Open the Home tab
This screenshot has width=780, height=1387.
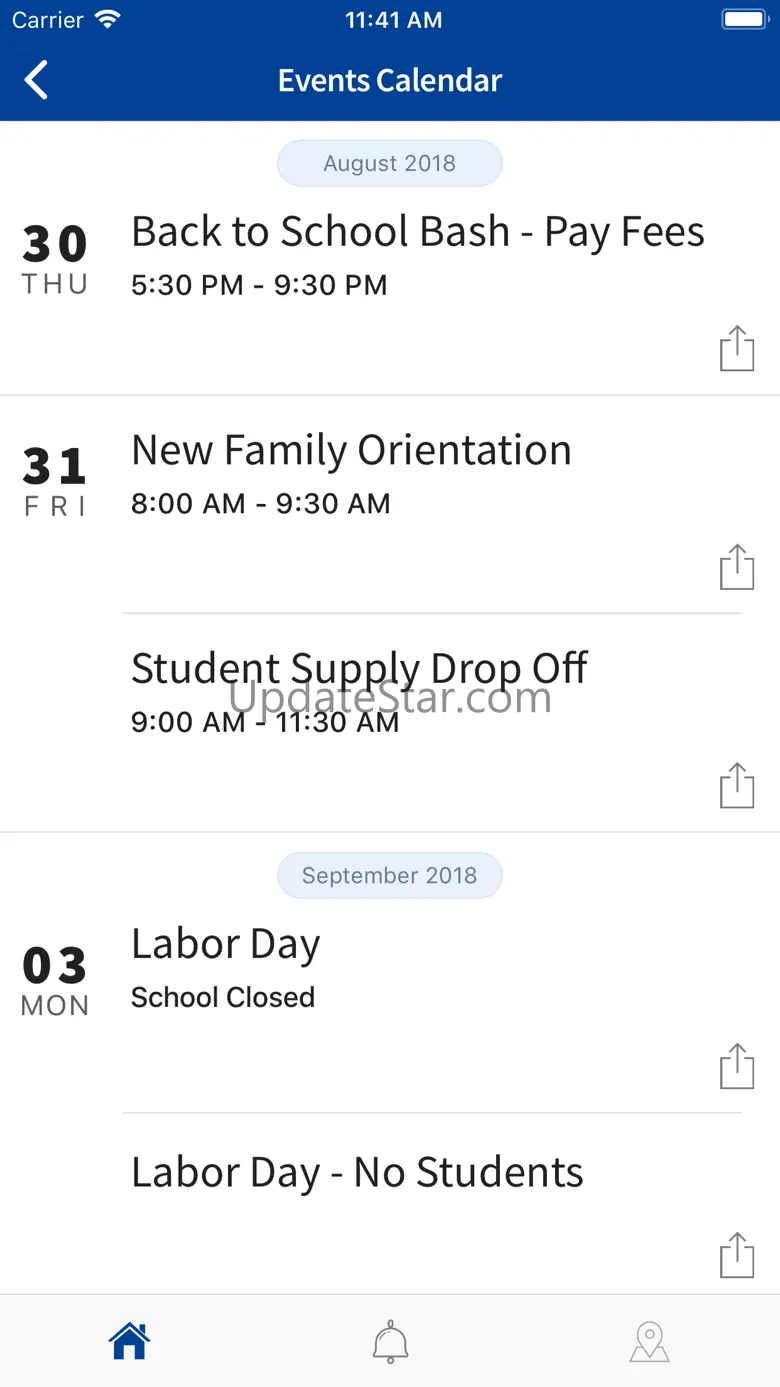pyautogui.click(x=129, y=1341)
